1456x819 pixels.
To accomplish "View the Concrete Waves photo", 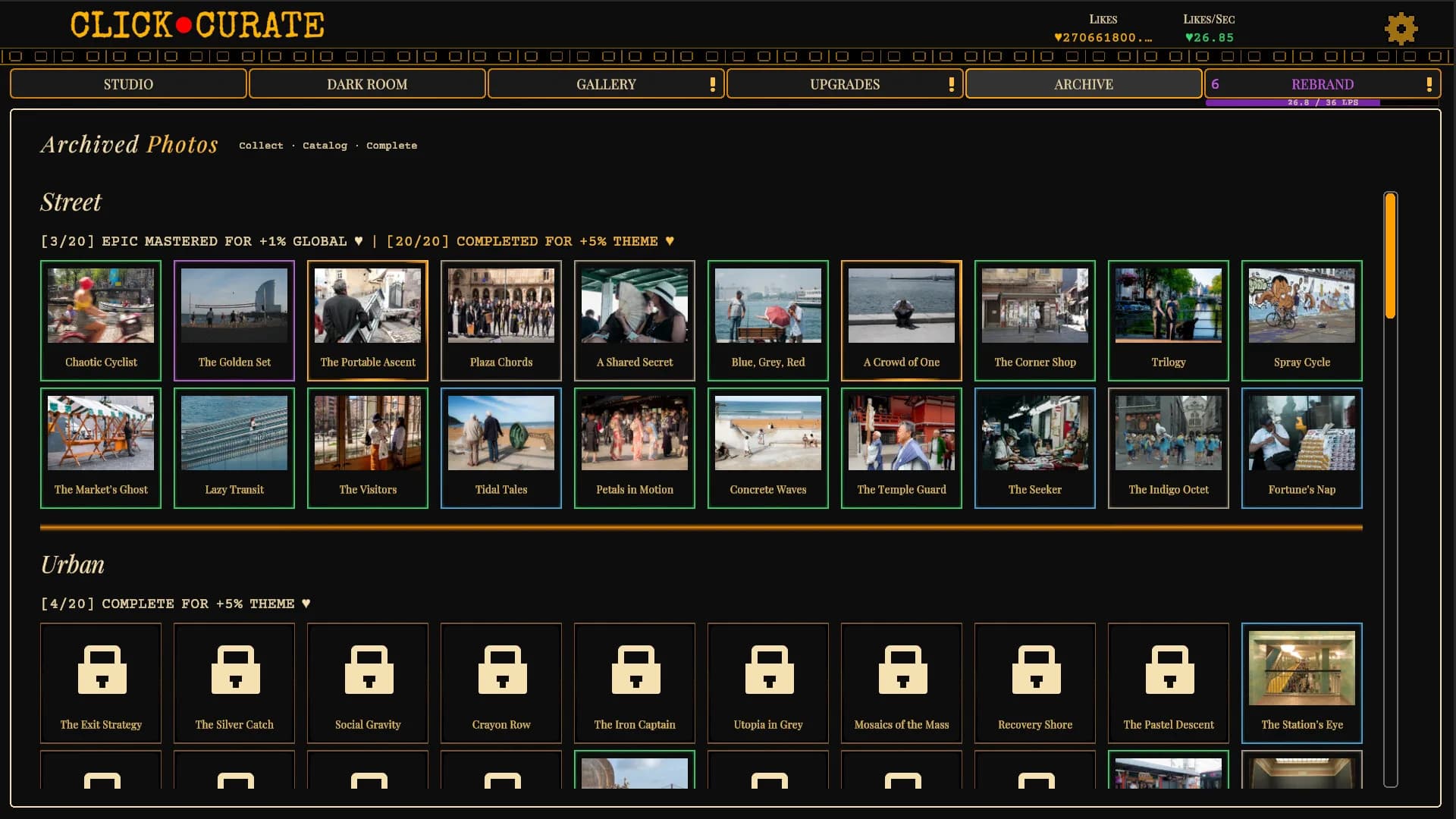I will point(768,448).
